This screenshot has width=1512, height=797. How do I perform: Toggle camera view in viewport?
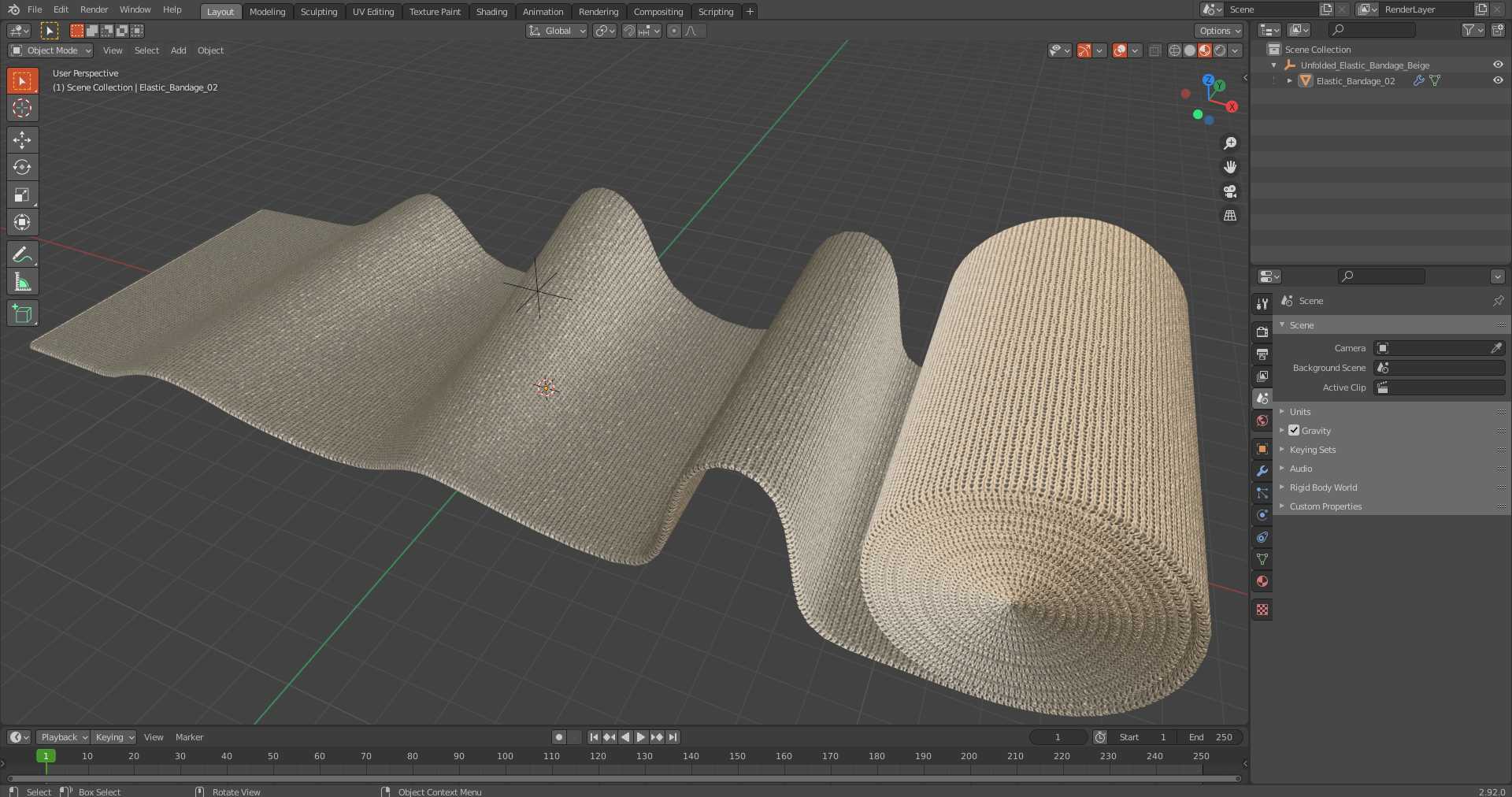1229,191
